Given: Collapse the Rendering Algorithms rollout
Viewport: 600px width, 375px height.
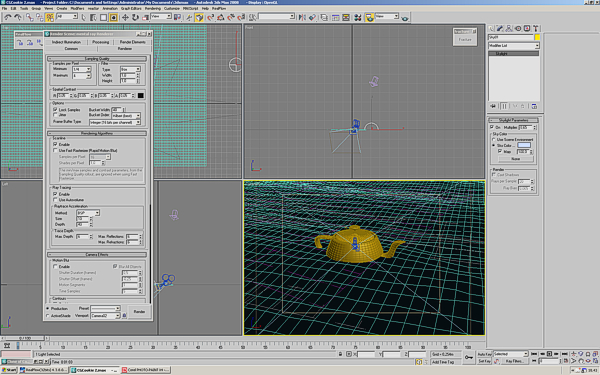Looking at the screenshot, I should click(x=97, y=133).
